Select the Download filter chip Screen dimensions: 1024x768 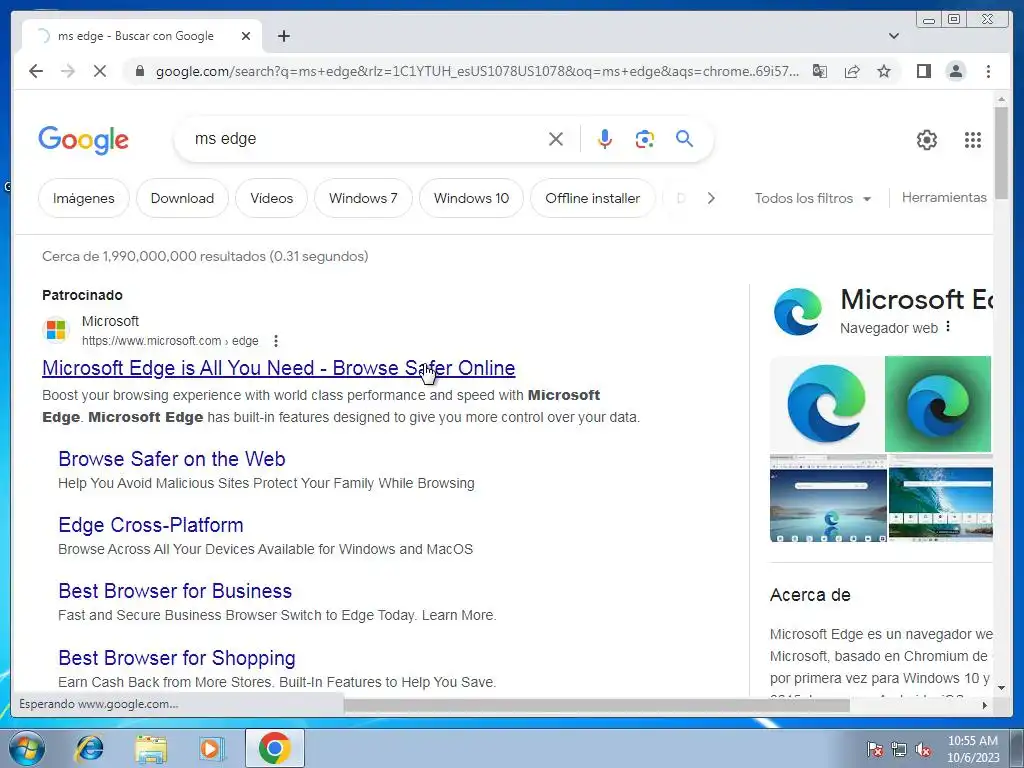coord(182,199)
